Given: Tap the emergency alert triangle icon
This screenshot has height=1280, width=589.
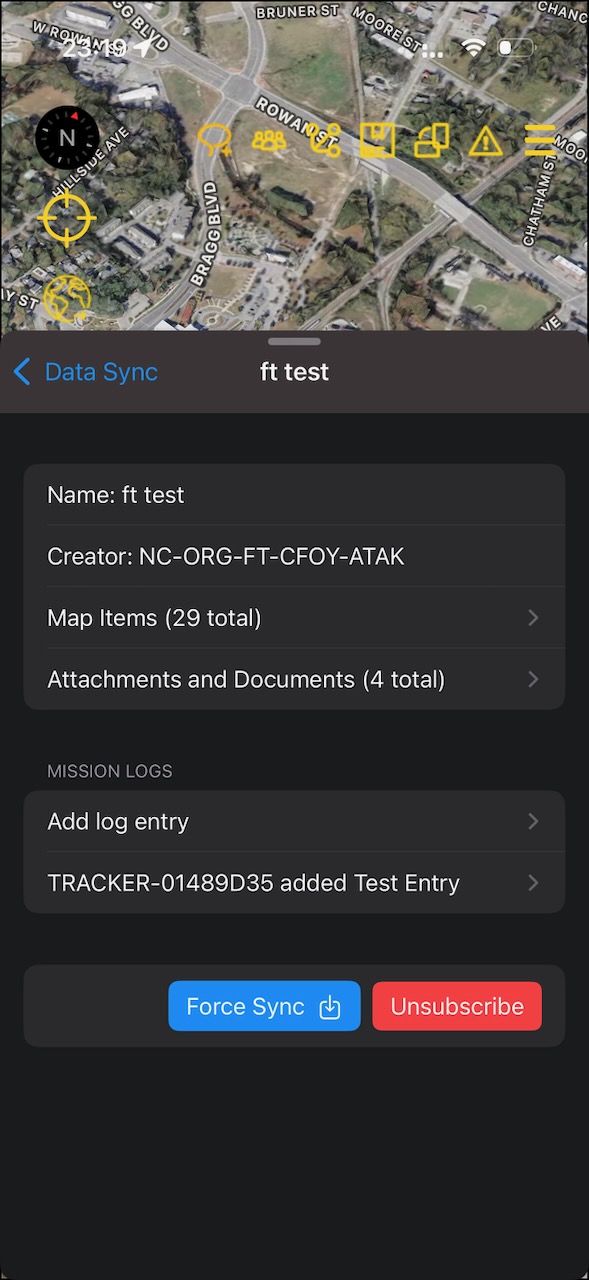Looking at the screenshot, I should [486, 141].
